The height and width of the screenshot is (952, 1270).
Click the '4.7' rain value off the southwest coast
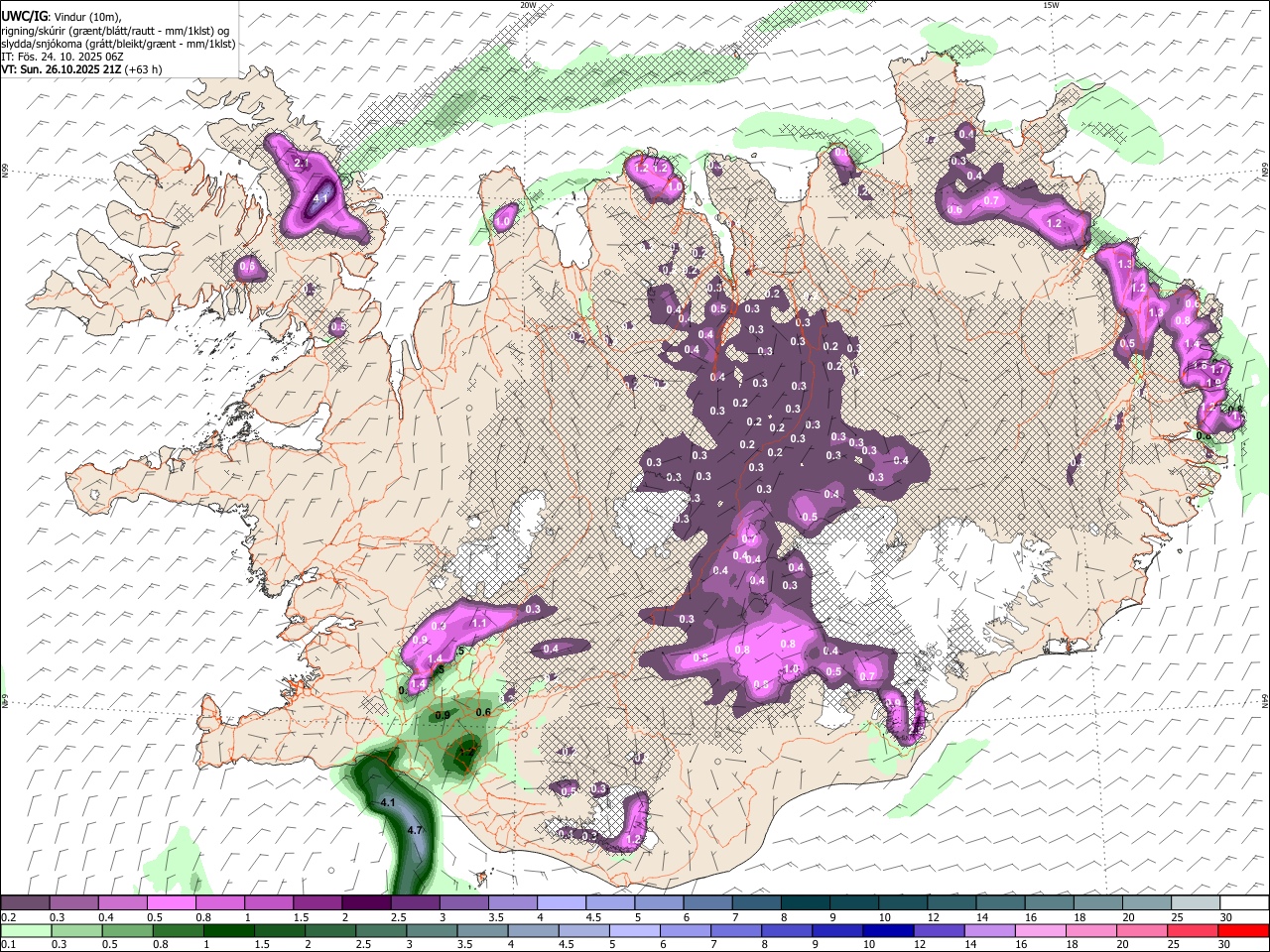(416, 829)
